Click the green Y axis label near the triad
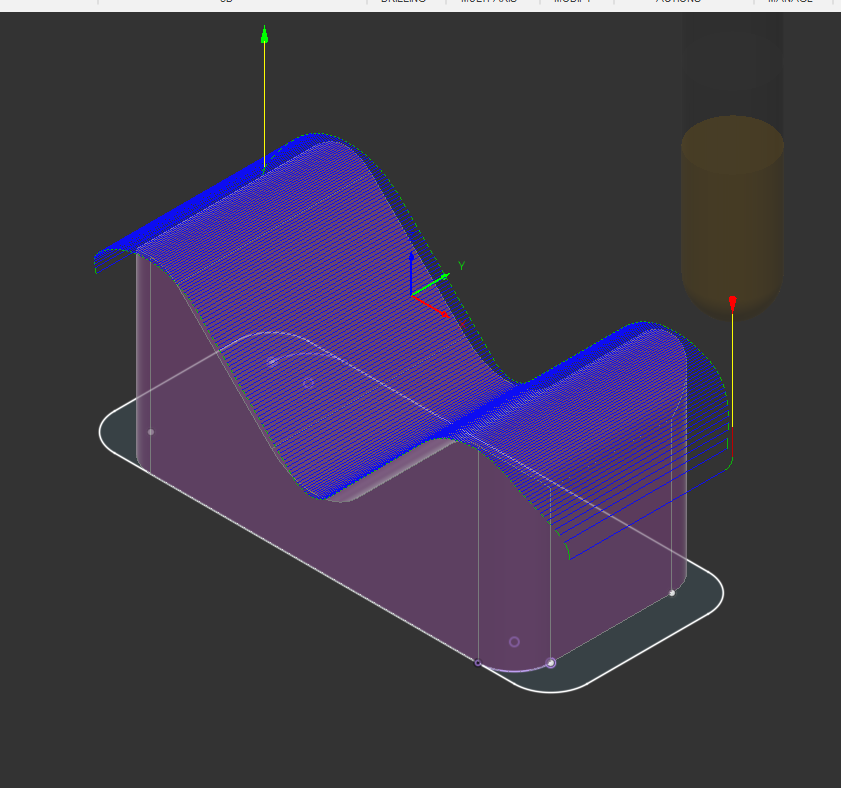Image resolution: width=841 pixels, height=788 pixels. (x=461, y=265)
